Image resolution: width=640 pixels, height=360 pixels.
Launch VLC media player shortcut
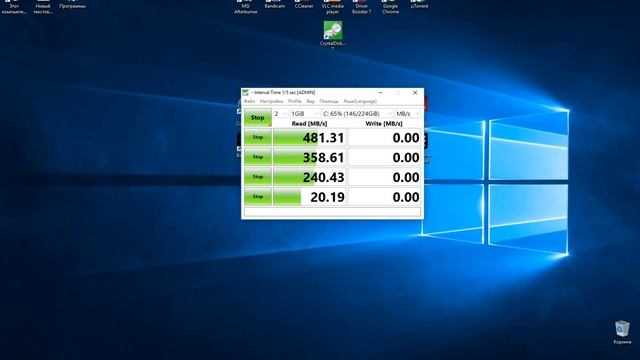click(333, 7)
